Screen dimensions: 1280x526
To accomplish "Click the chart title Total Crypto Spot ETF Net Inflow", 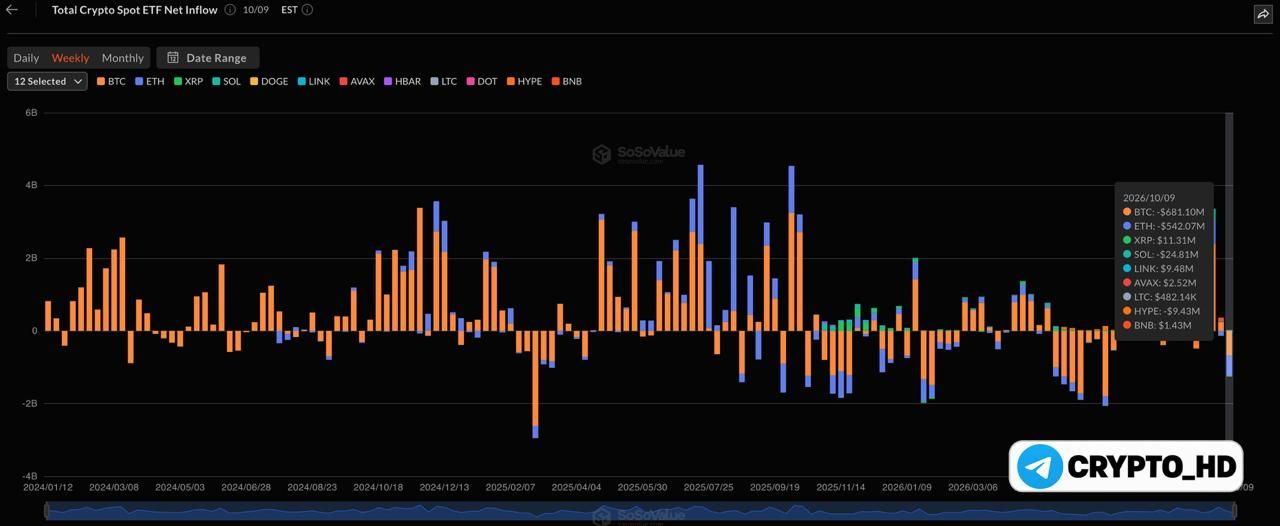I will pyautogui.click(x=134, y=10).
